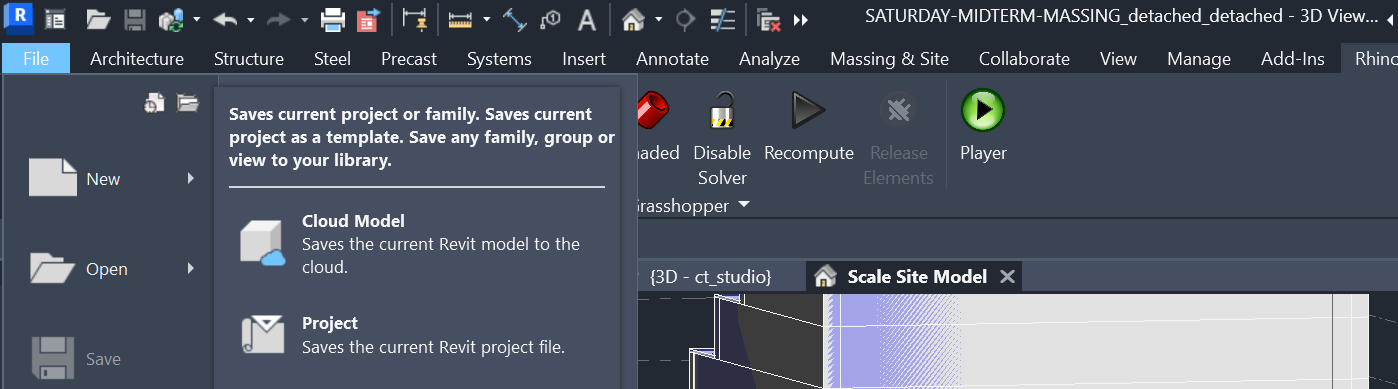The image size is (1398, 389).
Task: Click the Open folder icon in quick access toolbar
Action: 98,19
